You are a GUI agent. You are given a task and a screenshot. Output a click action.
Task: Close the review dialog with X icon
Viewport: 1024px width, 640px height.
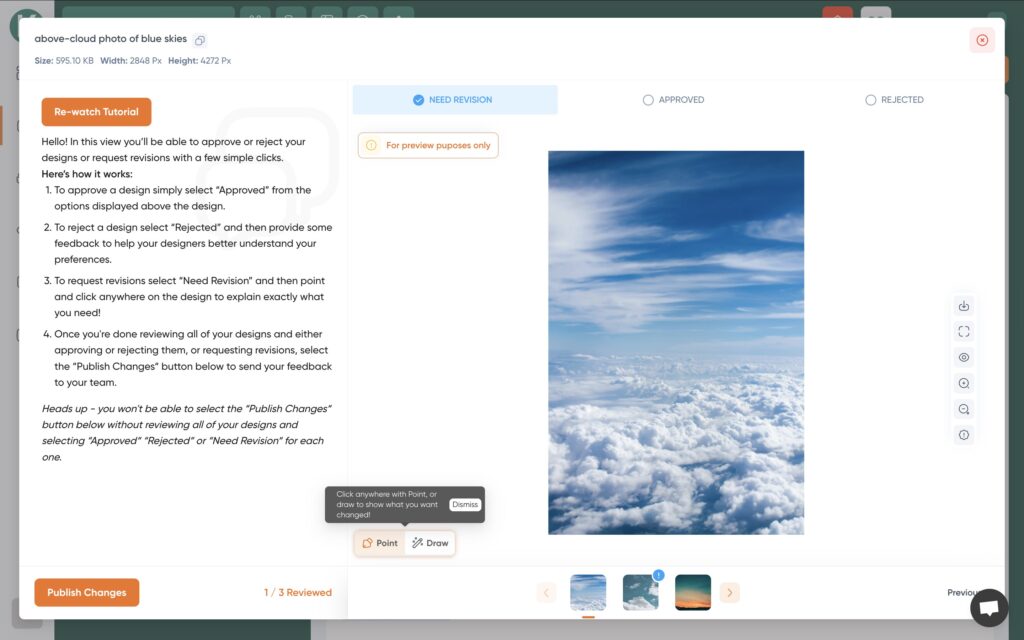982,40
